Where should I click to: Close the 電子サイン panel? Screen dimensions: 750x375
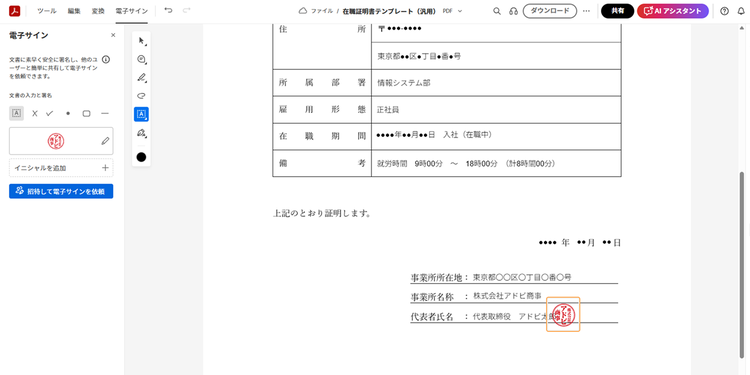(x=113, y=35)
